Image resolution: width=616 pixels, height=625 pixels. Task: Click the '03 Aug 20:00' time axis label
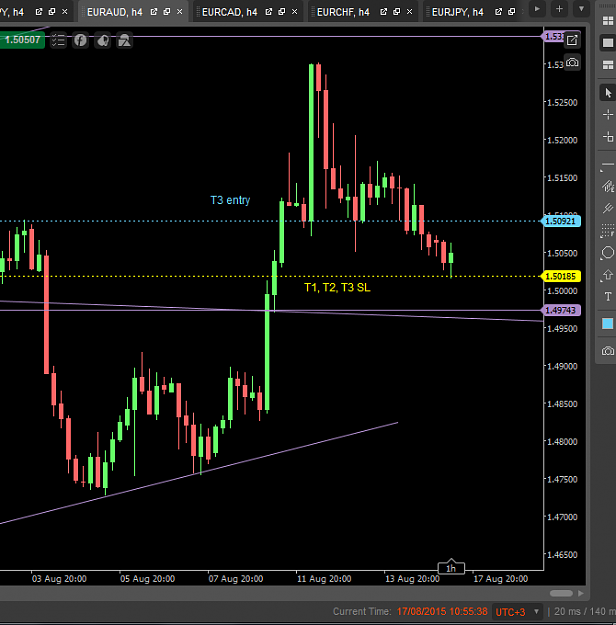coord(59,579)
